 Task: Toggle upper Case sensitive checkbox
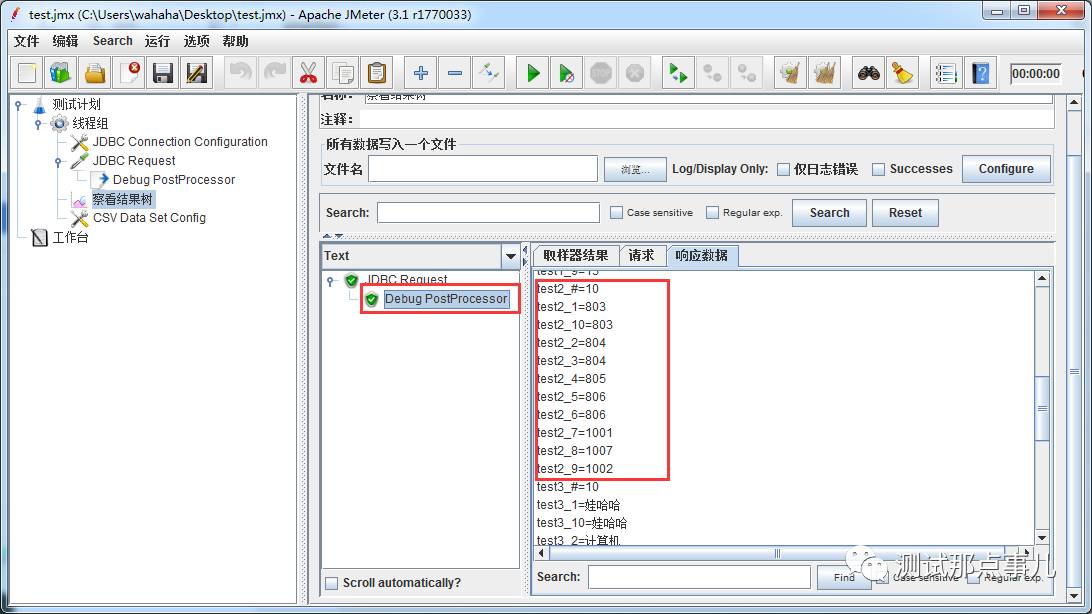(x=616, y=212)
